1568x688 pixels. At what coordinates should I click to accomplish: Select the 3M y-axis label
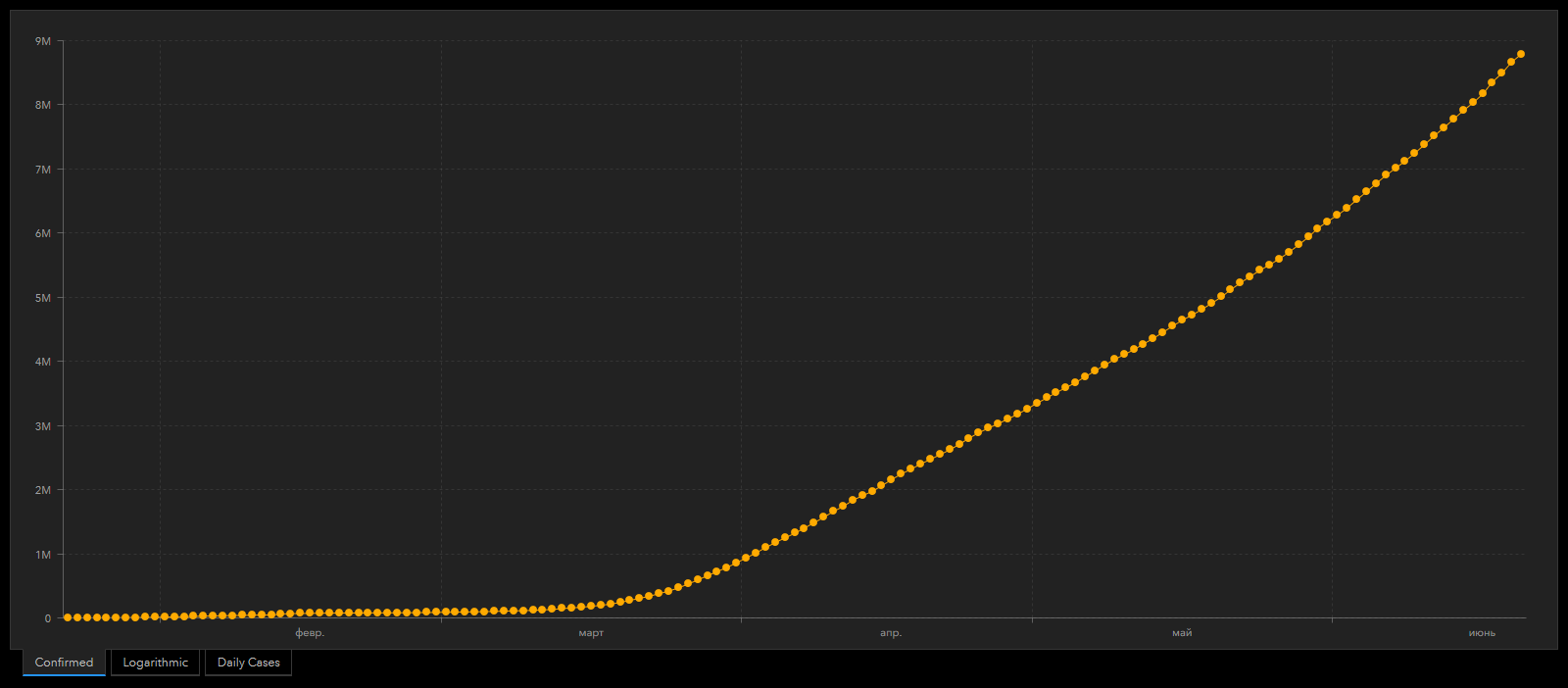pyautogui.click(x=43, y=426)
